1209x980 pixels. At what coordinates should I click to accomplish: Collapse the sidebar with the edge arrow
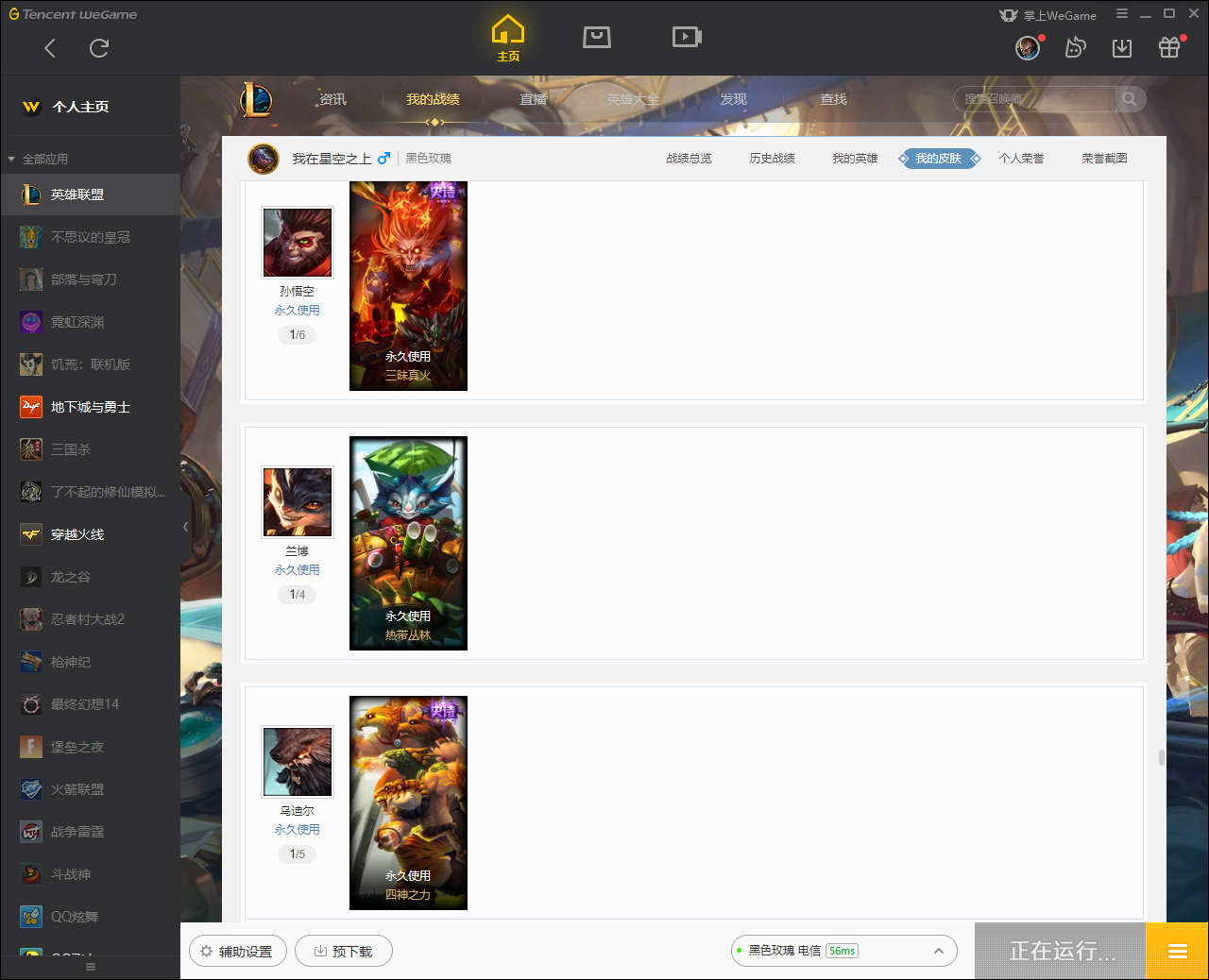(185, 527)
